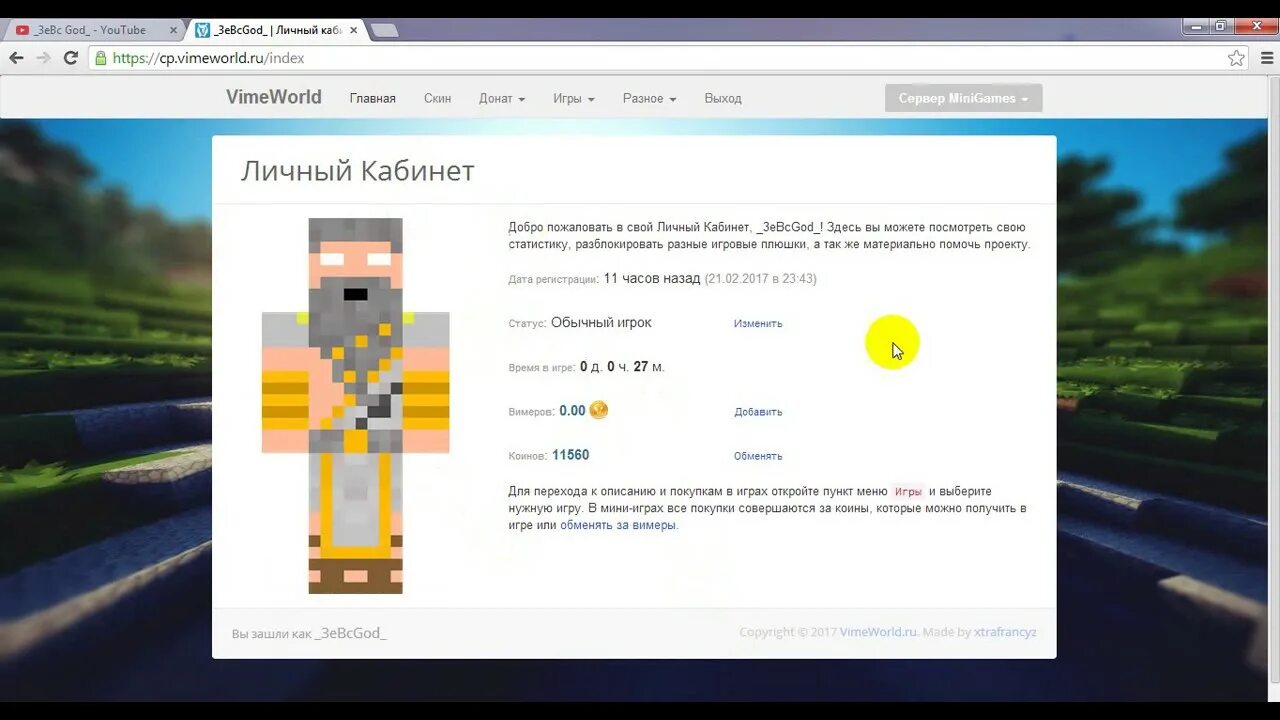Click Обменять next to коинов
The height and width of the screenshot is (720, 1280).
pyautogui.click(x=758, y=455)
